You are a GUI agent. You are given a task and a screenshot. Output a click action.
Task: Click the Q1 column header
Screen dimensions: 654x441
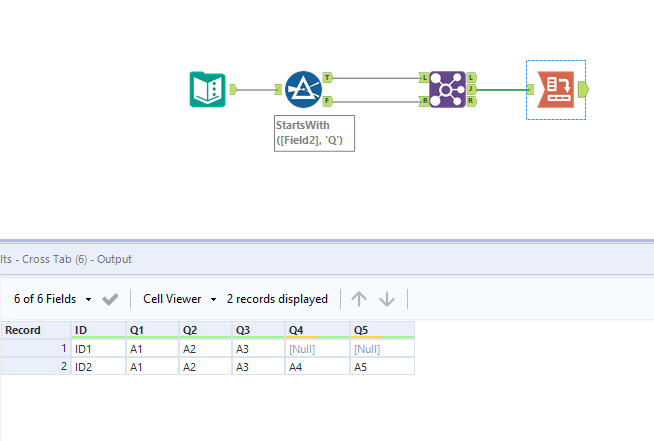click(x=152, y=330)
